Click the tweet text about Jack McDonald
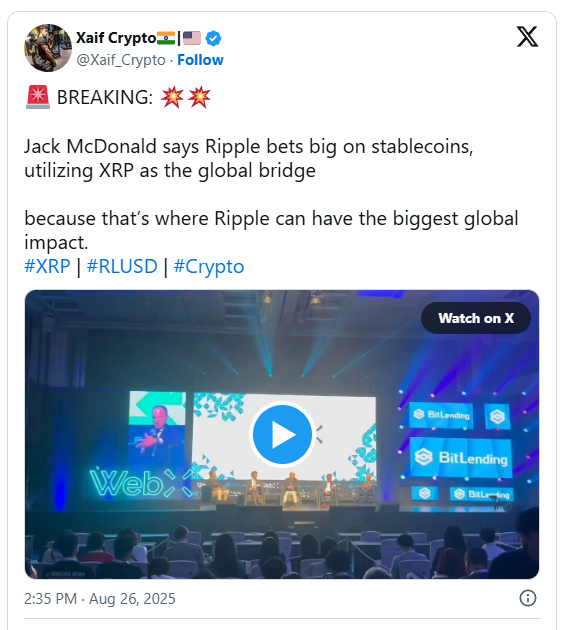 pos(249,158)
